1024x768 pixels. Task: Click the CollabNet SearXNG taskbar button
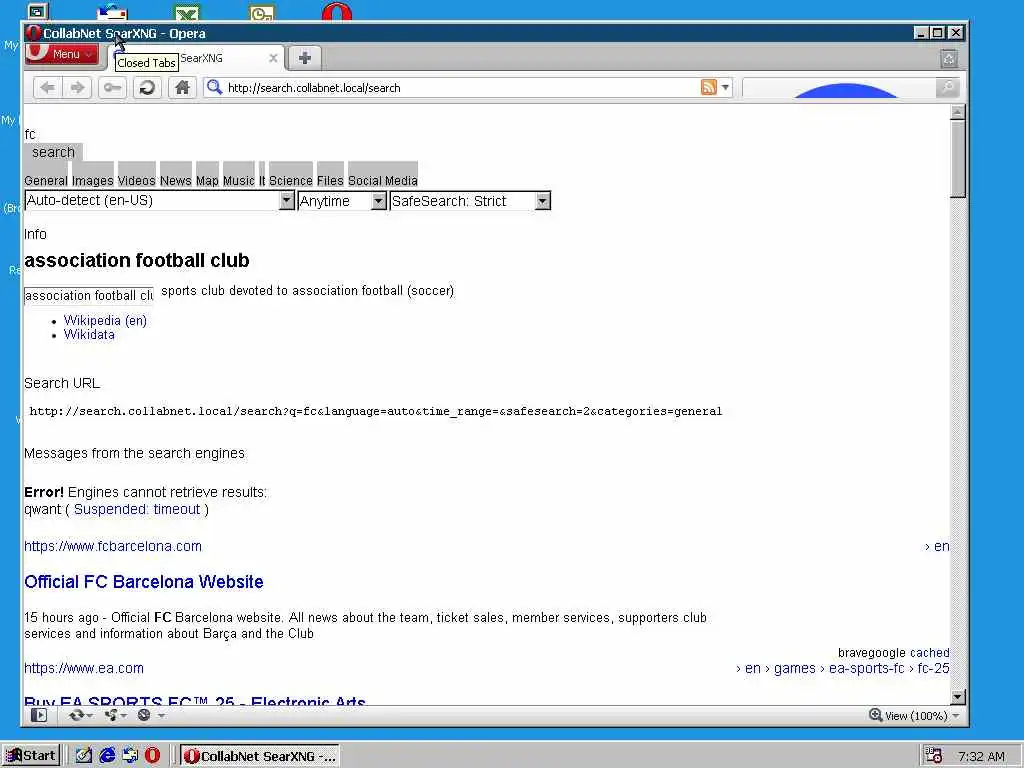coord(259,756)
